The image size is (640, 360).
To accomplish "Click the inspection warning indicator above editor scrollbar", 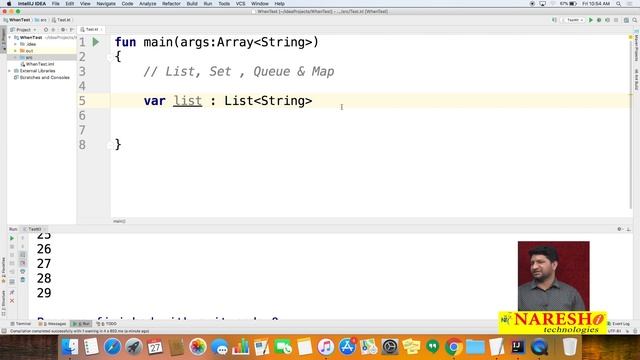I will [x=631, y=37].
